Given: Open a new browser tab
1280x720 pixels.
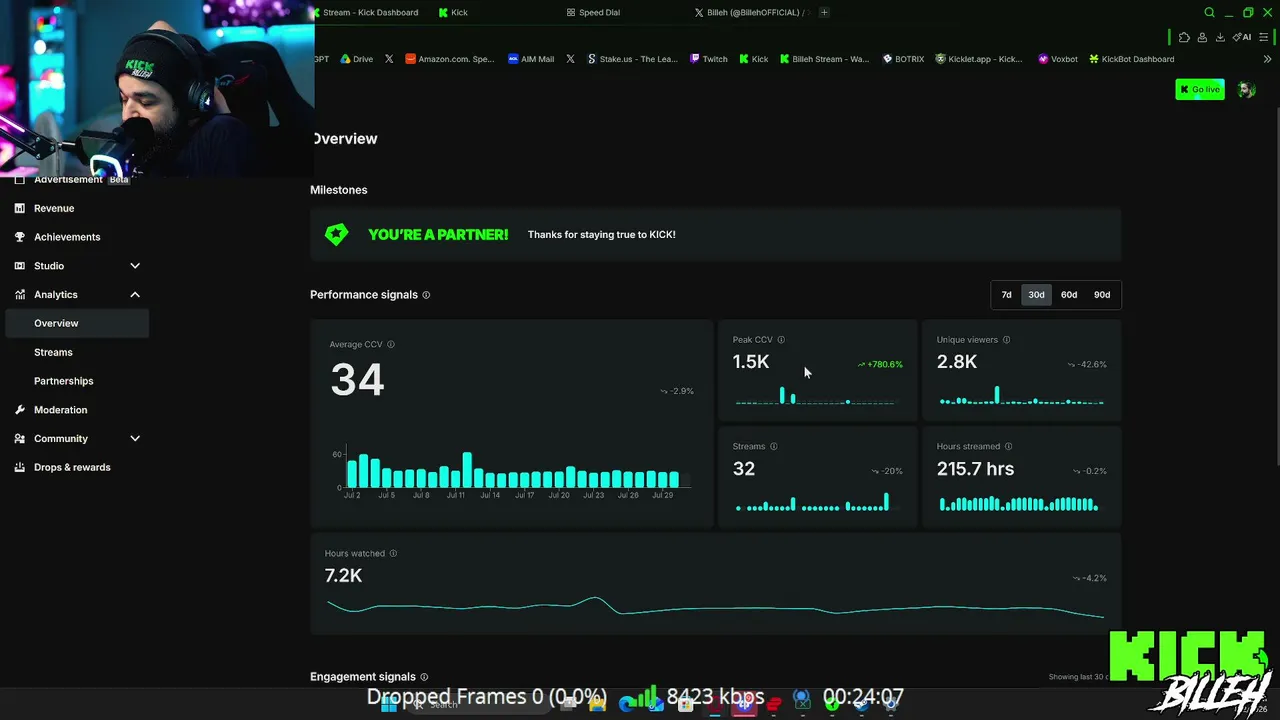Looking at the screenshot, I should tap(824, 13).
